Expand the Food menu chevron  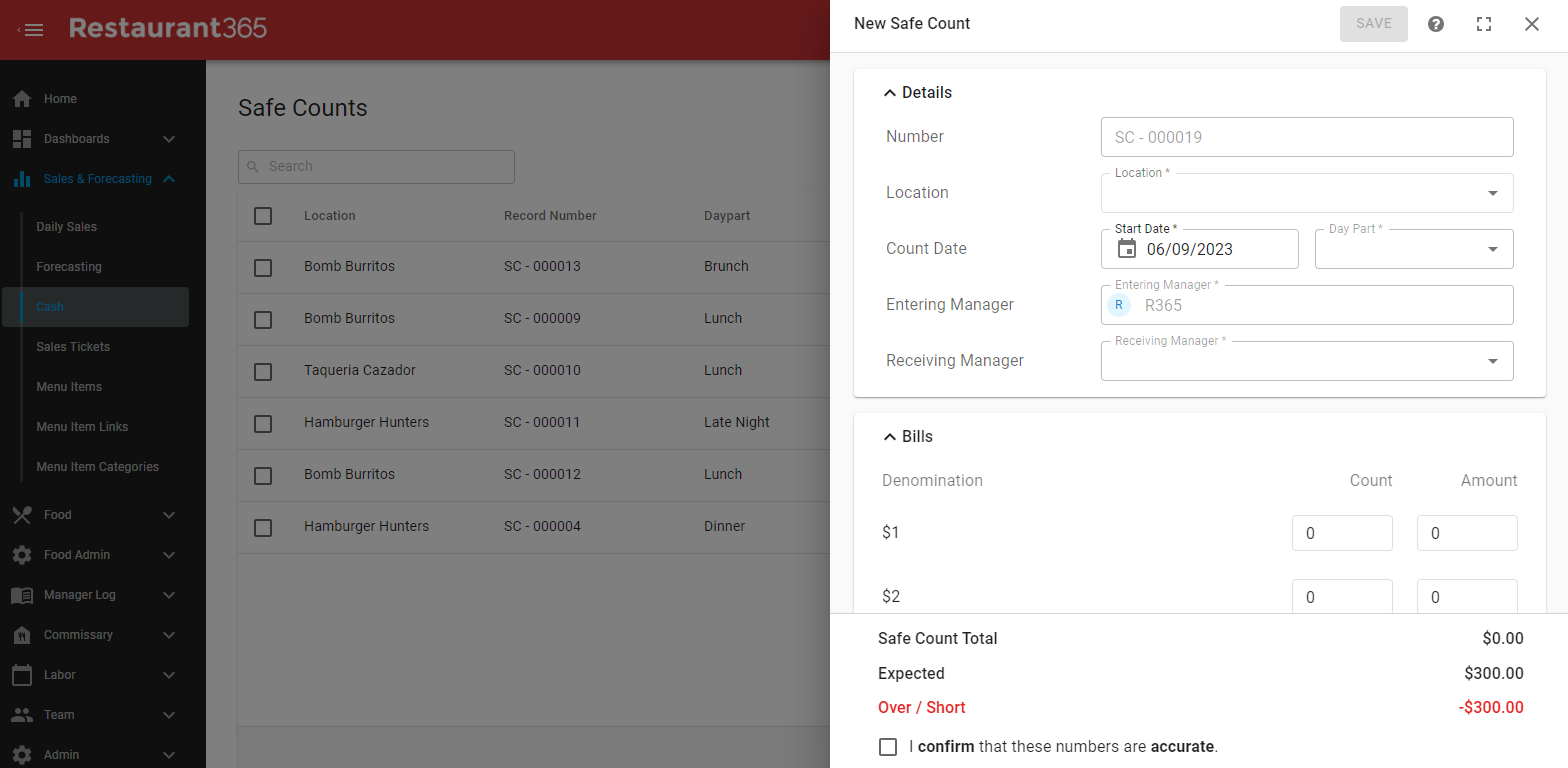tap(169, 515)
